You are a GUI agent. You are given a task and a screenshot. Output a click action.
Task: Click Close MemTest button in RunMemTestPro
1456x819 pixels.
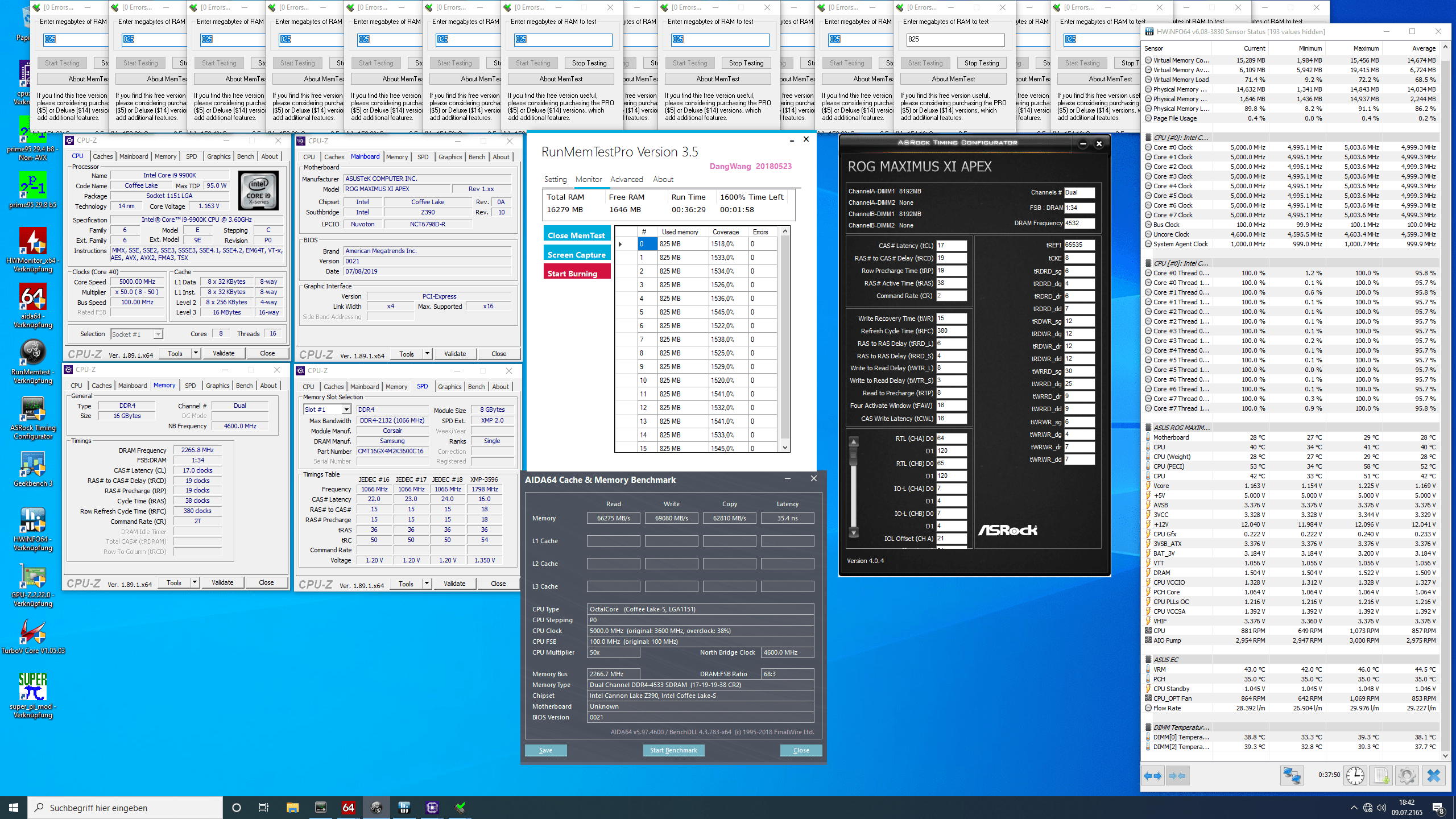pyautogui.click(x=577, y=235)
